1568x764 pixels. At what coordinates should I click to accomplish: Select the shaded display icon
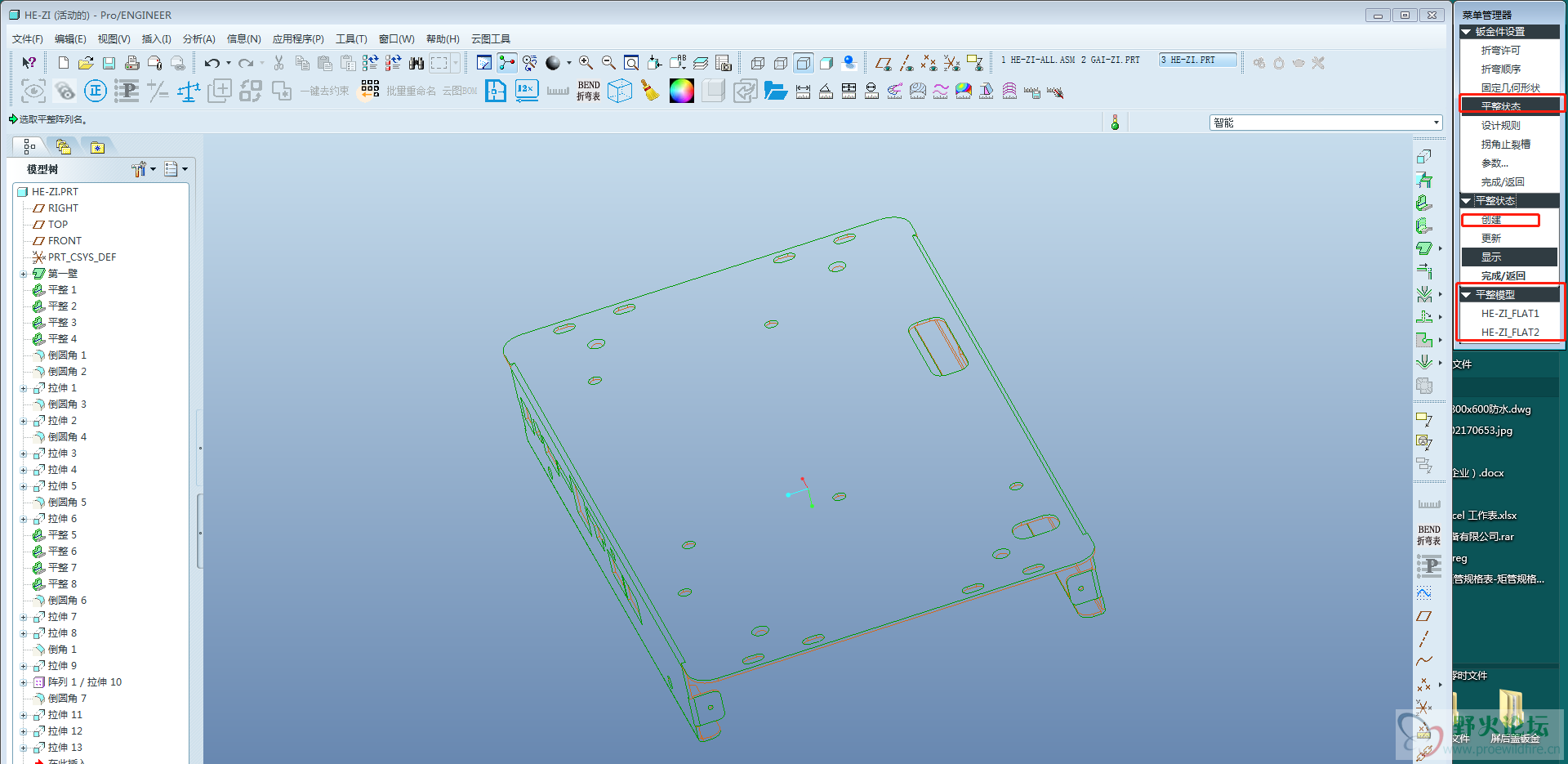pos(826,63)
